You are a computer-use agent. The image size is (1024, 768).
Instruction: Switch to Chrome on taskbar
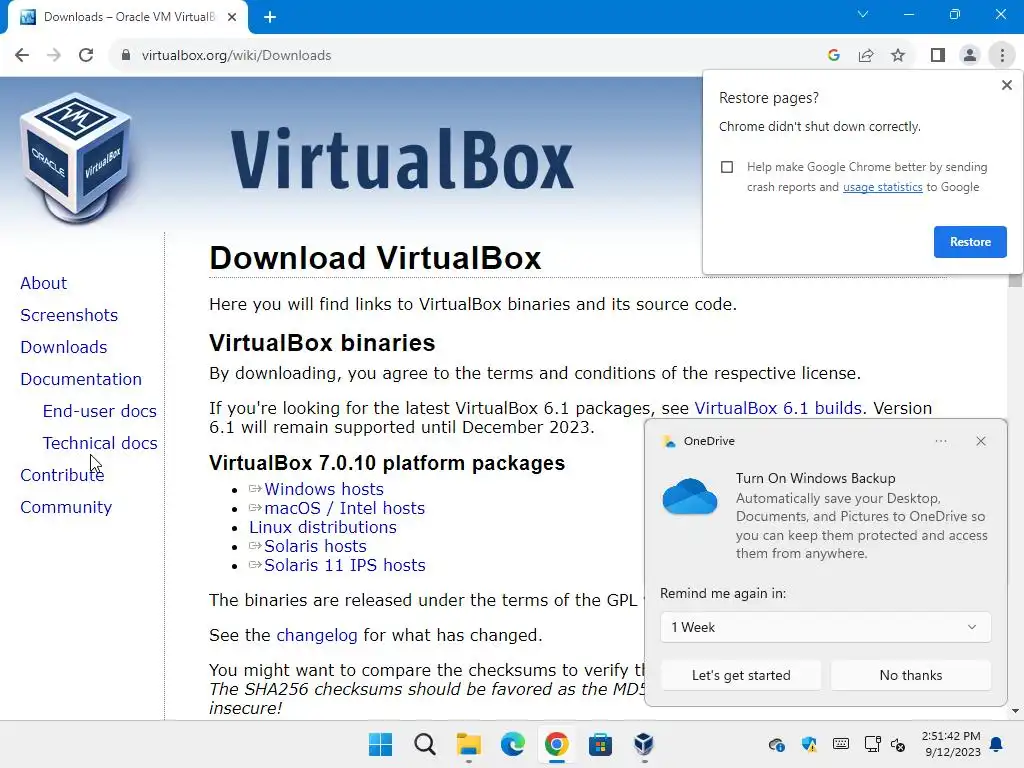click(556, 744)
